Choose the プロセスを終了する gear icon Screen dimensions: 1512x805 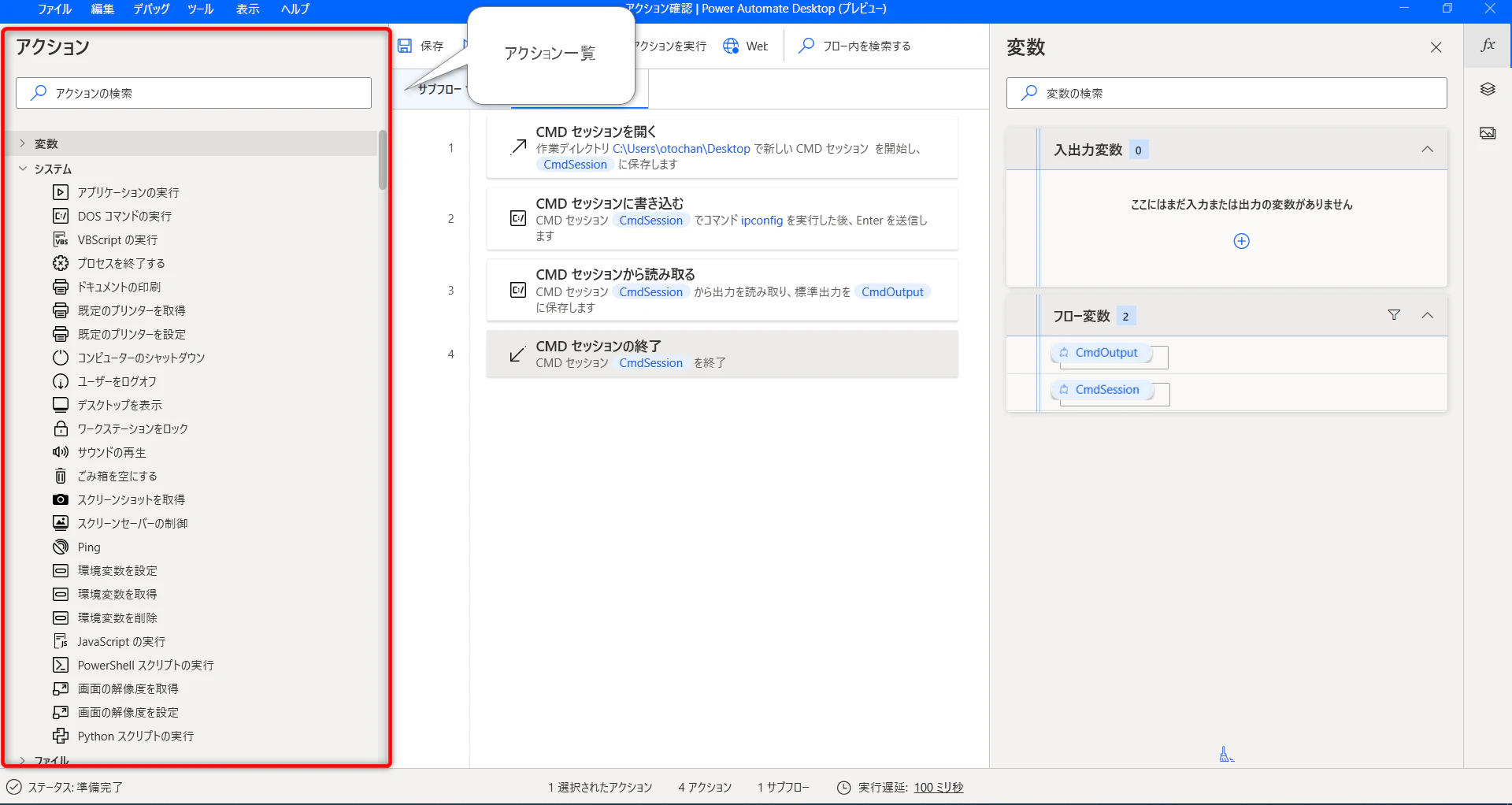61,263
